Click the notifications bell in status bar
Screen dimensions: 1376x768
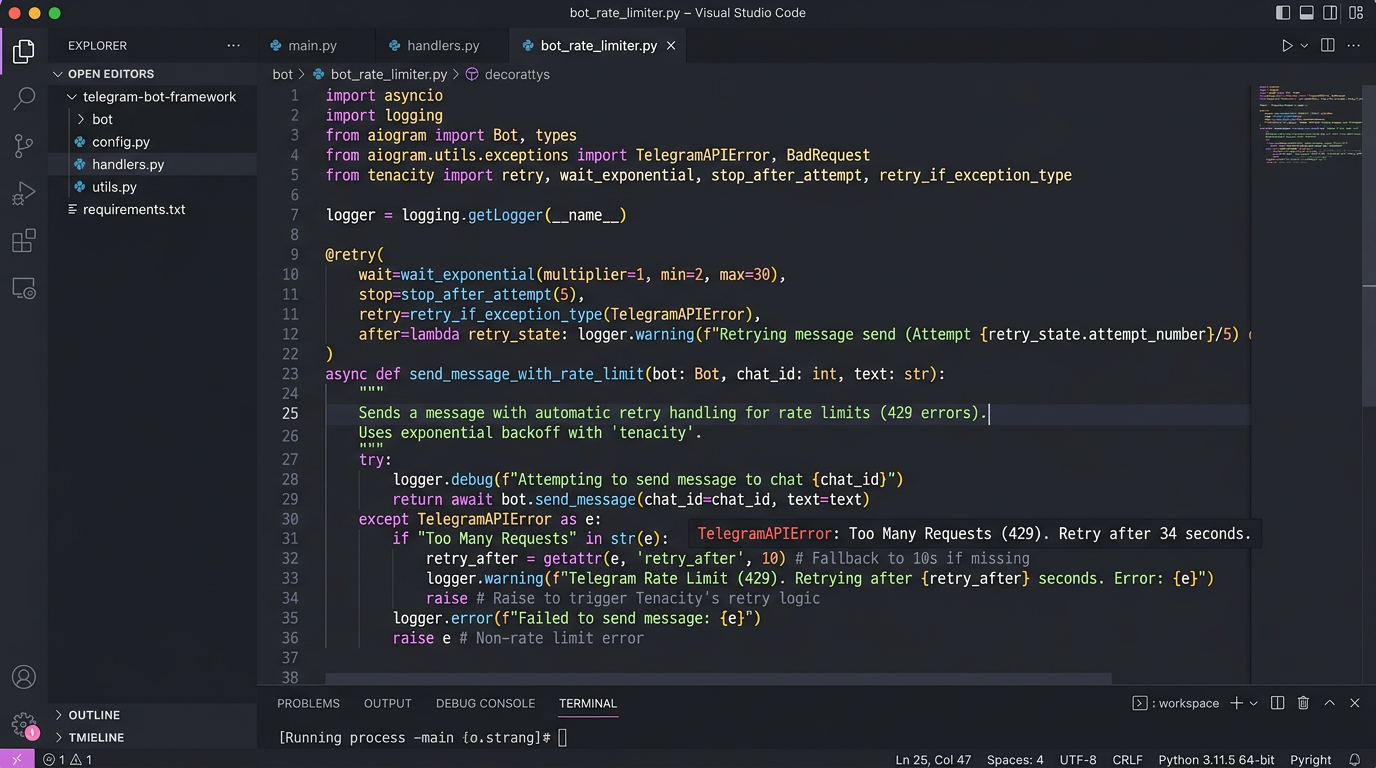(x=1355, y=760)
